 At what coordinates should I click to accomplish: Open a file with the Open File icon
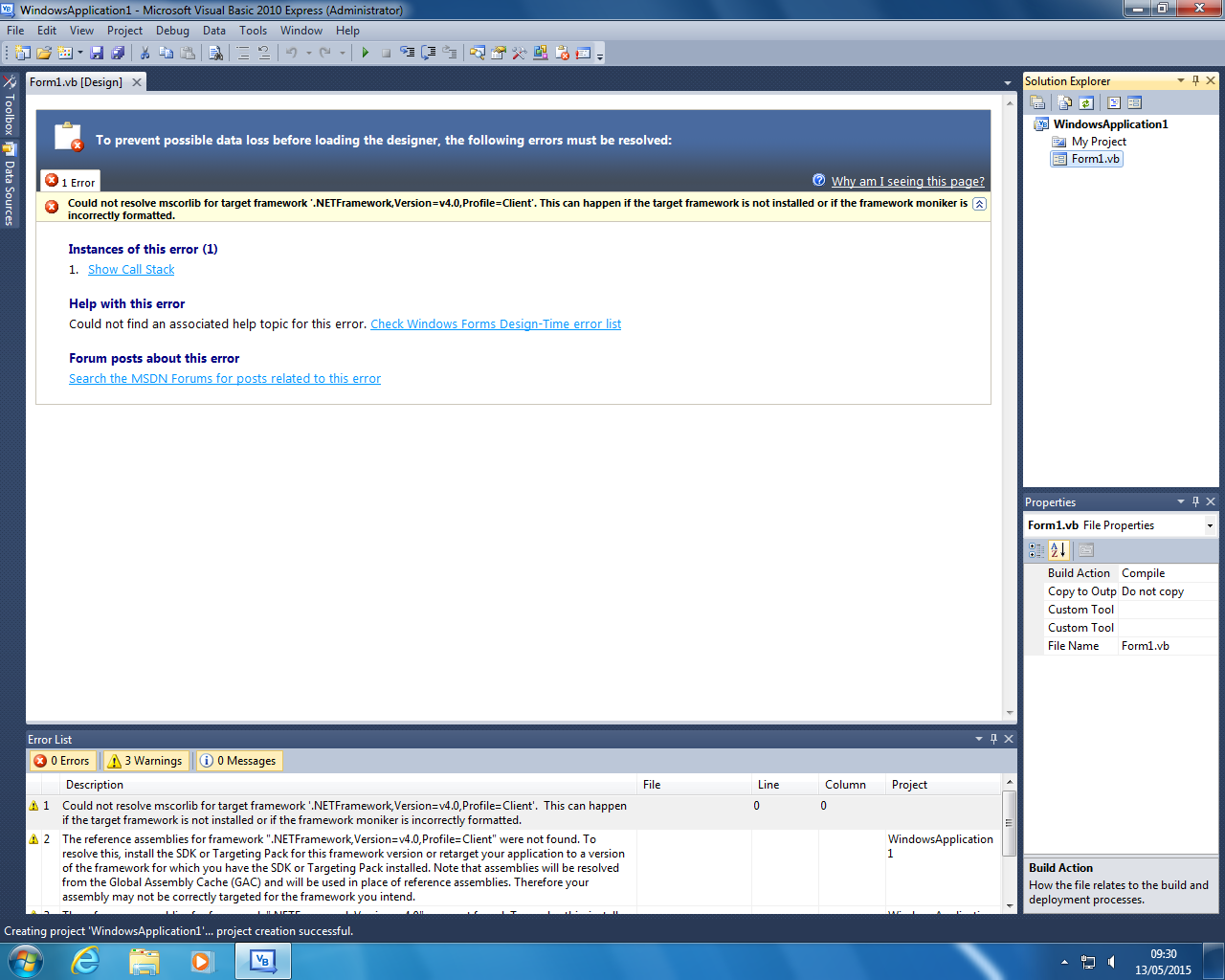click(x=45, y=53)
